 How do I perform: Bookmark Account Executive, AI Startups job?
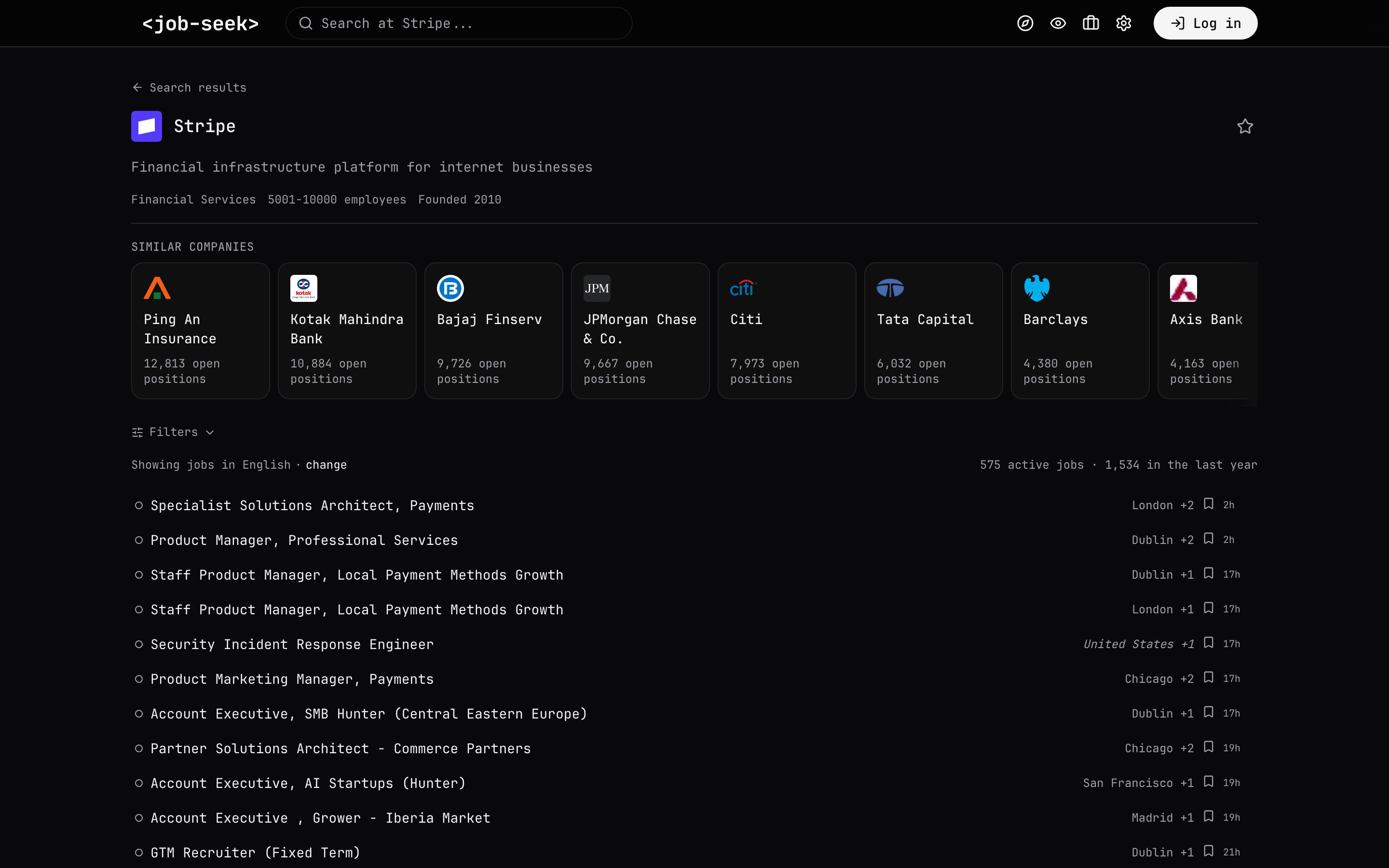click(x=1208, y=781)
